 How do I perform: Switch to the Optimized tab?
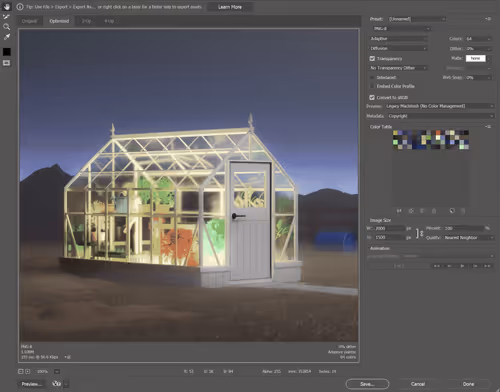tap(59, 21)
